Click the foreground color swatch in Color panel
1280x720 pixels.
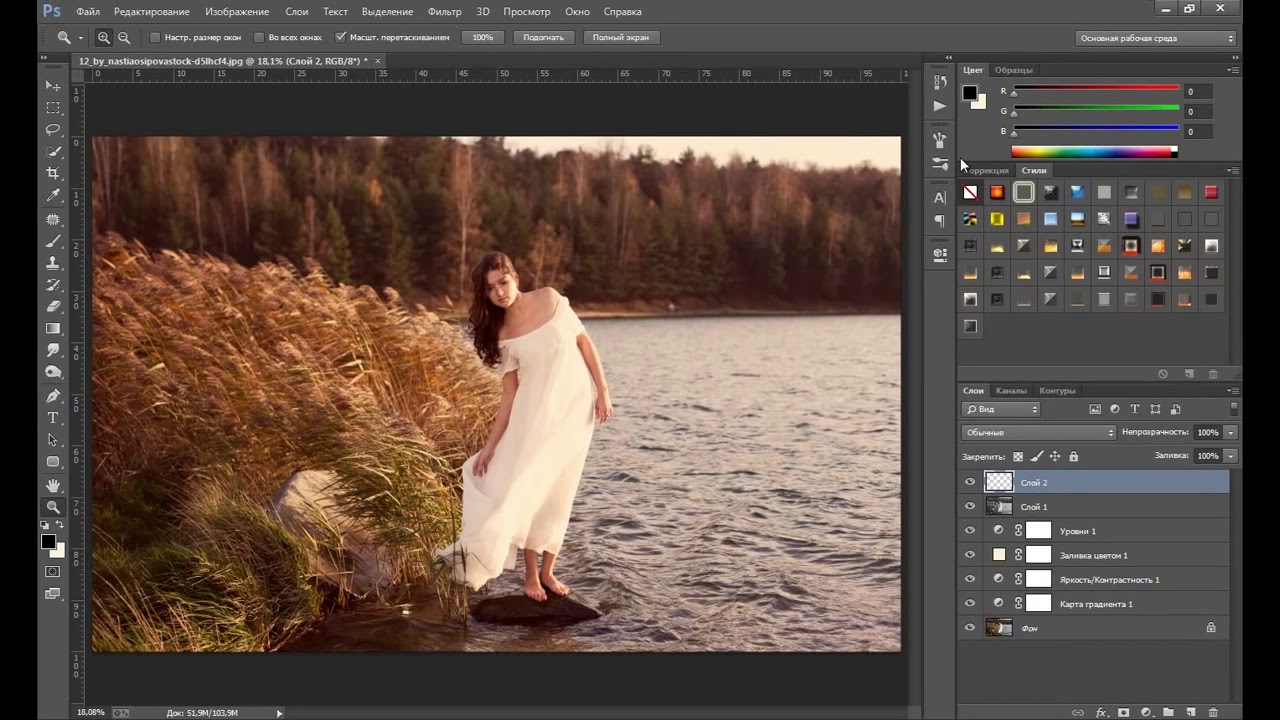(969, 93)
